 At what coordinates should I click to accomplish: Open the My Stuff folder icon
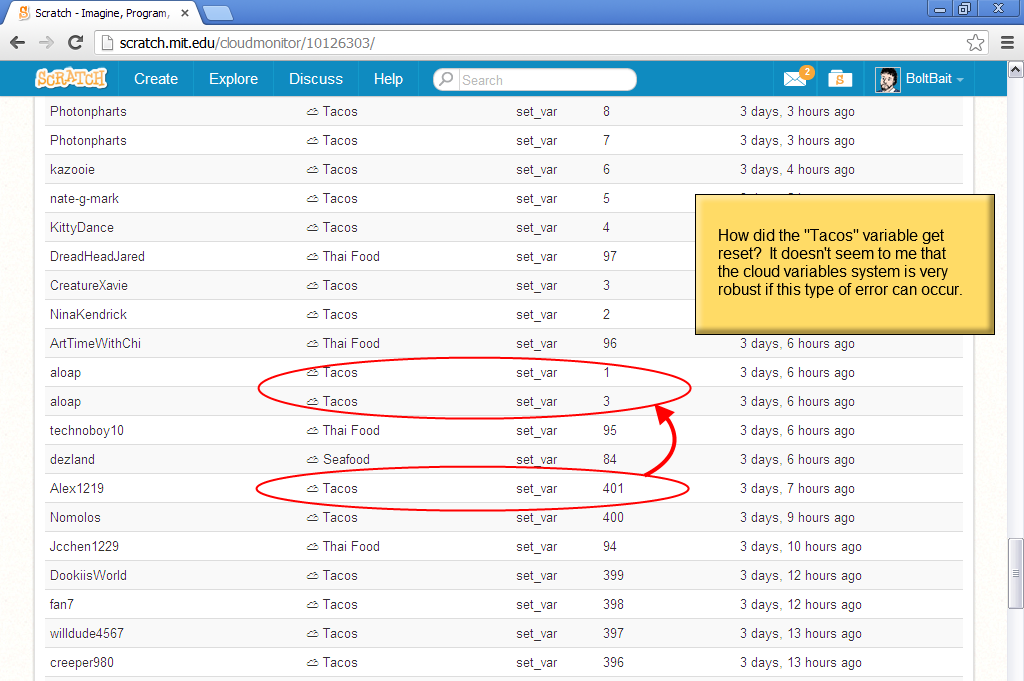point(840,79)
